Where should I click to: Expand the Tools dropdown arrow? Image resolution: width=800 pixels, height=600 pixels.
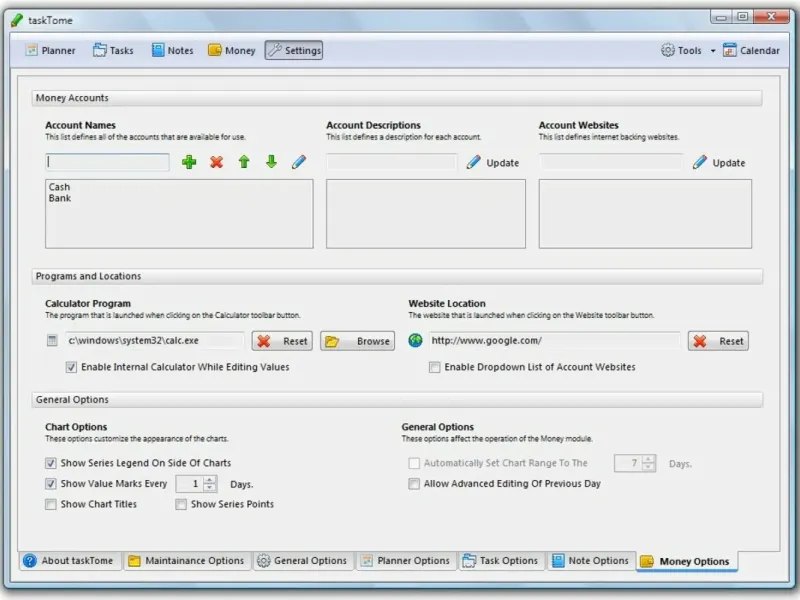click(x=713, y=51)
